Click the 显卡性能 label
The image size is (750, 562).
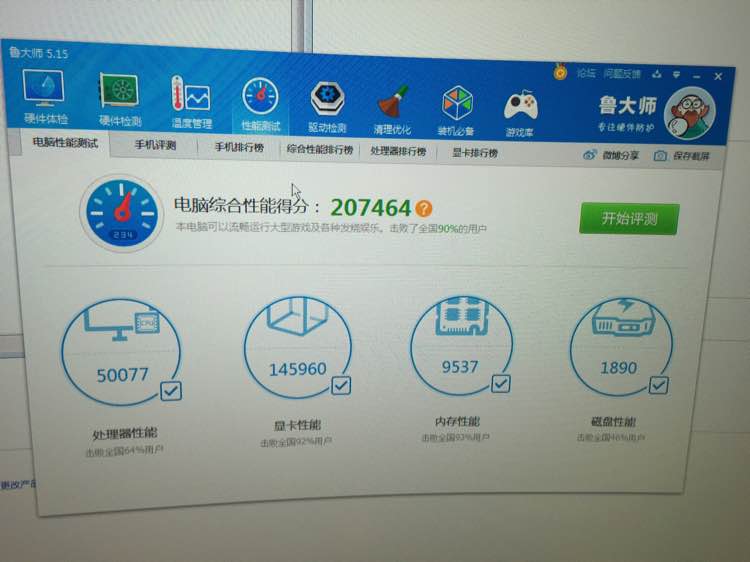point(297,425)
